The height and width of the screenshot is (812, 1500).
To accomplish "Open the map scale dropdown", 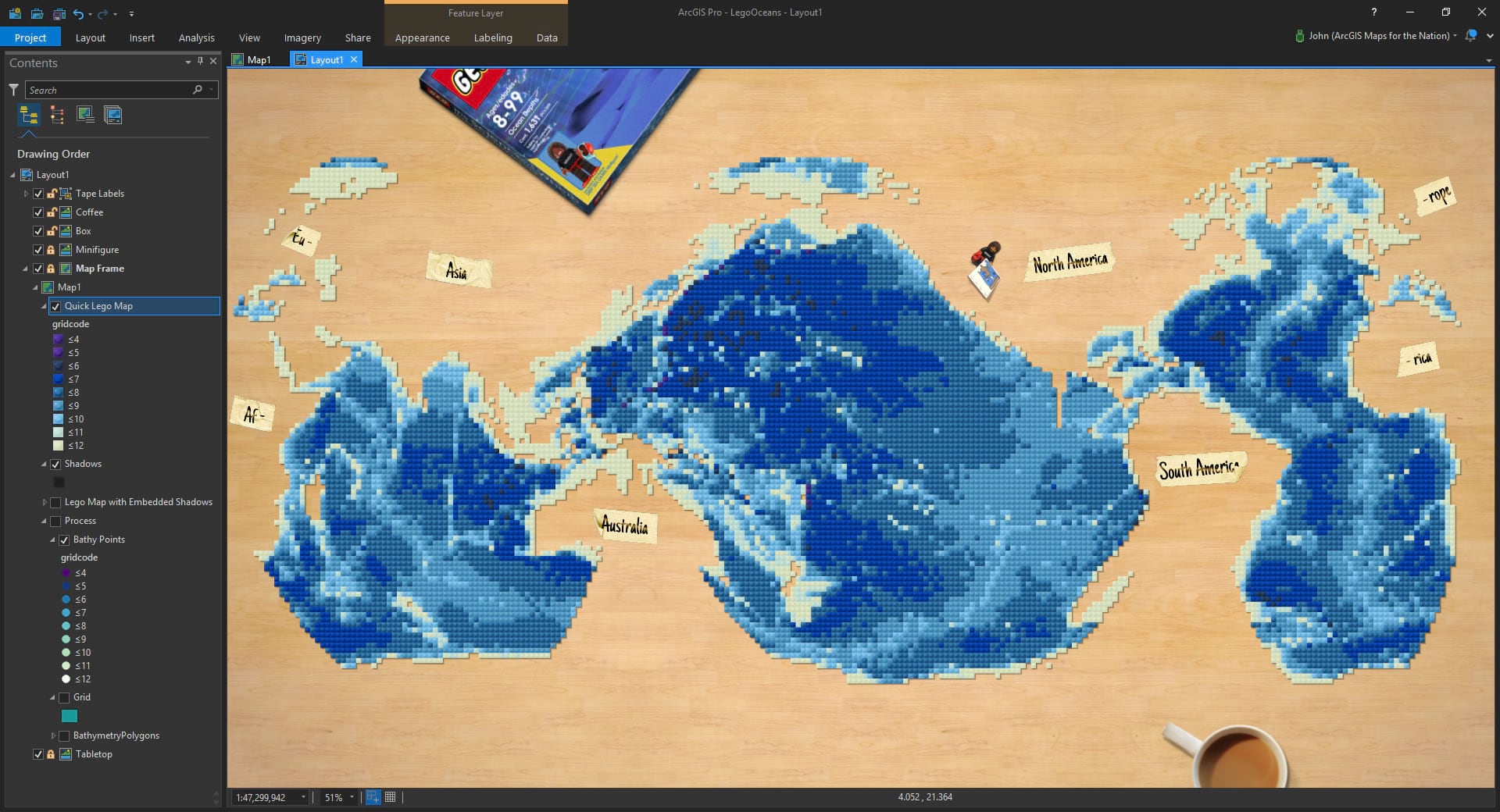I will coord(303,797).
